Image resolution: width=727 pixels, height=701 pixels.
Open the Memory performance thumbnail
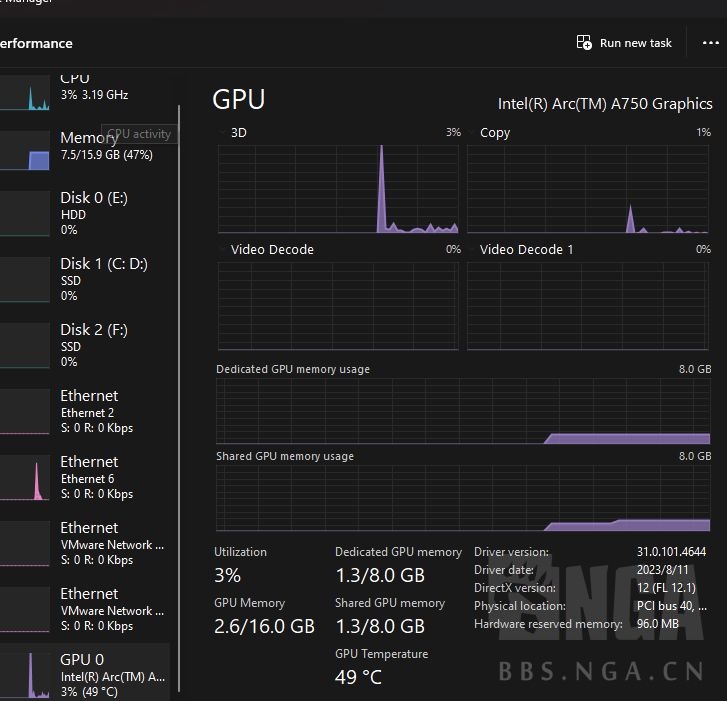point(25,151)
